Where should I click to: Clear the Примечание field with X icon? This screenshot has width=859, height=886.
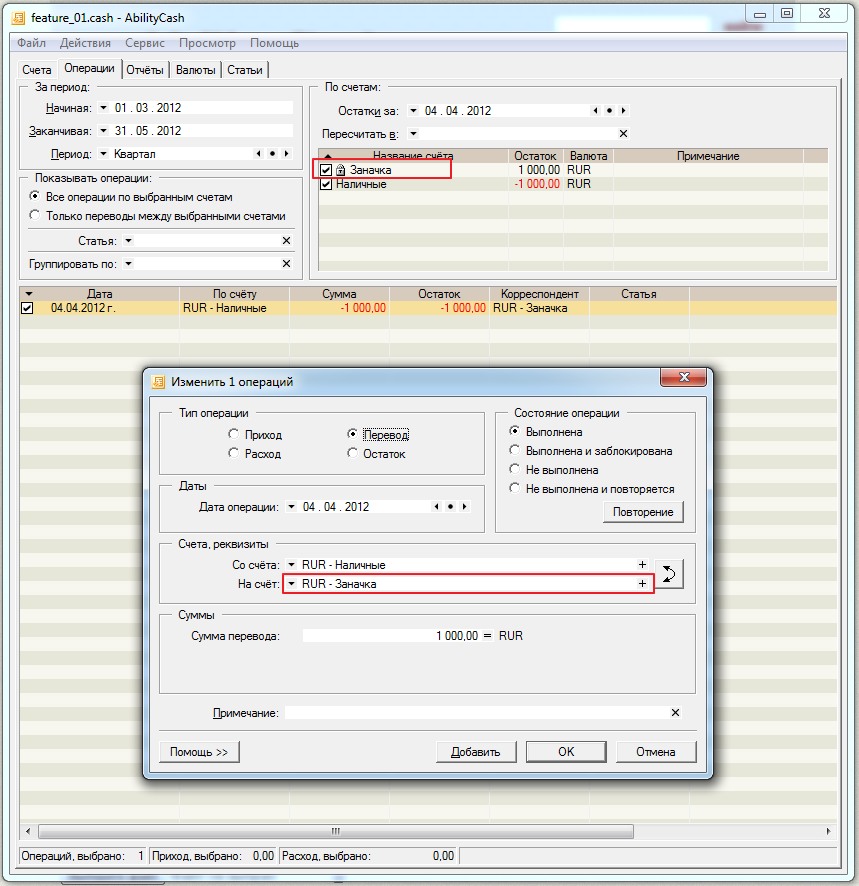point(675,713)
